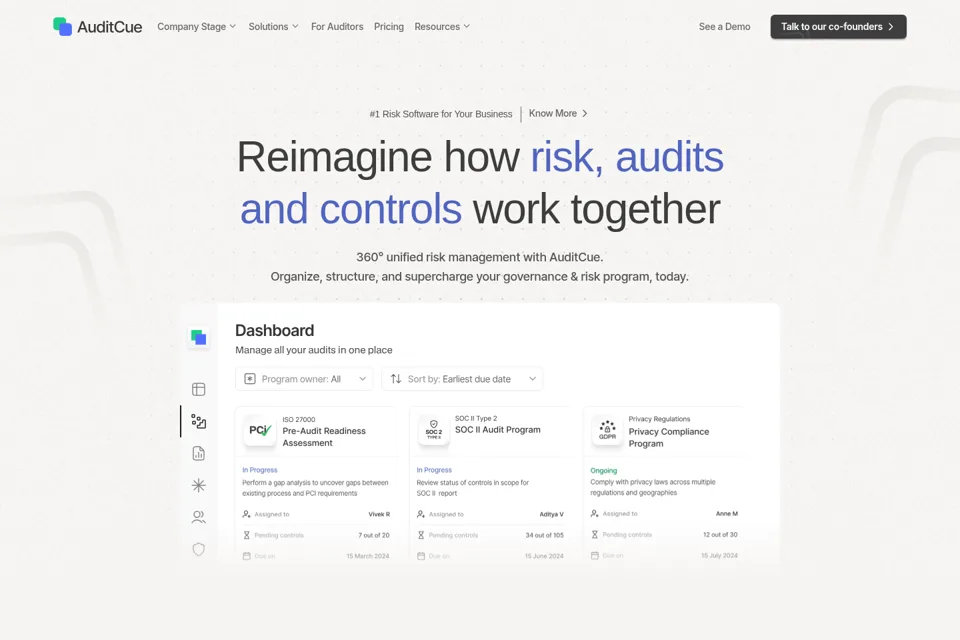
Task: Click In Progress status on Pre-Audit card
Action: point(260,470)
